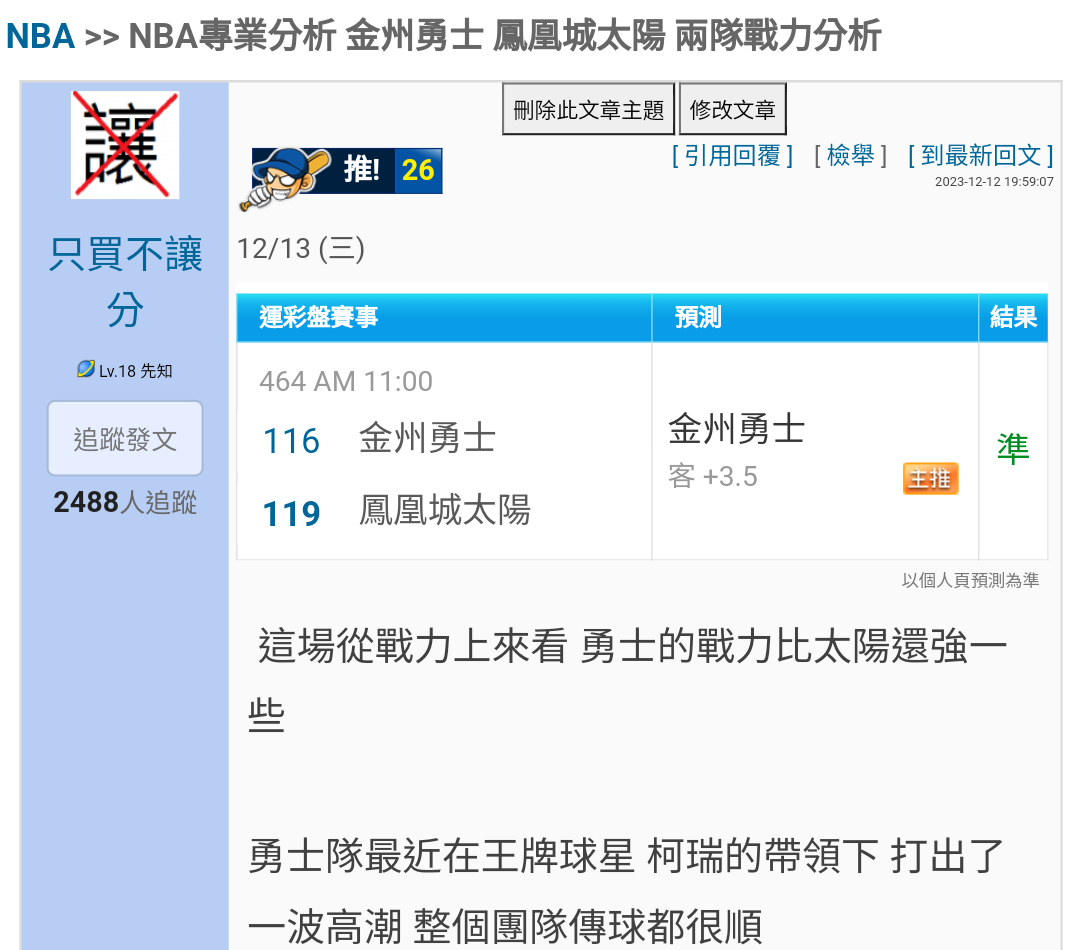Click the 結果 column header
This screenshot has height=950, width=1080.
[x=1013, y=318]
